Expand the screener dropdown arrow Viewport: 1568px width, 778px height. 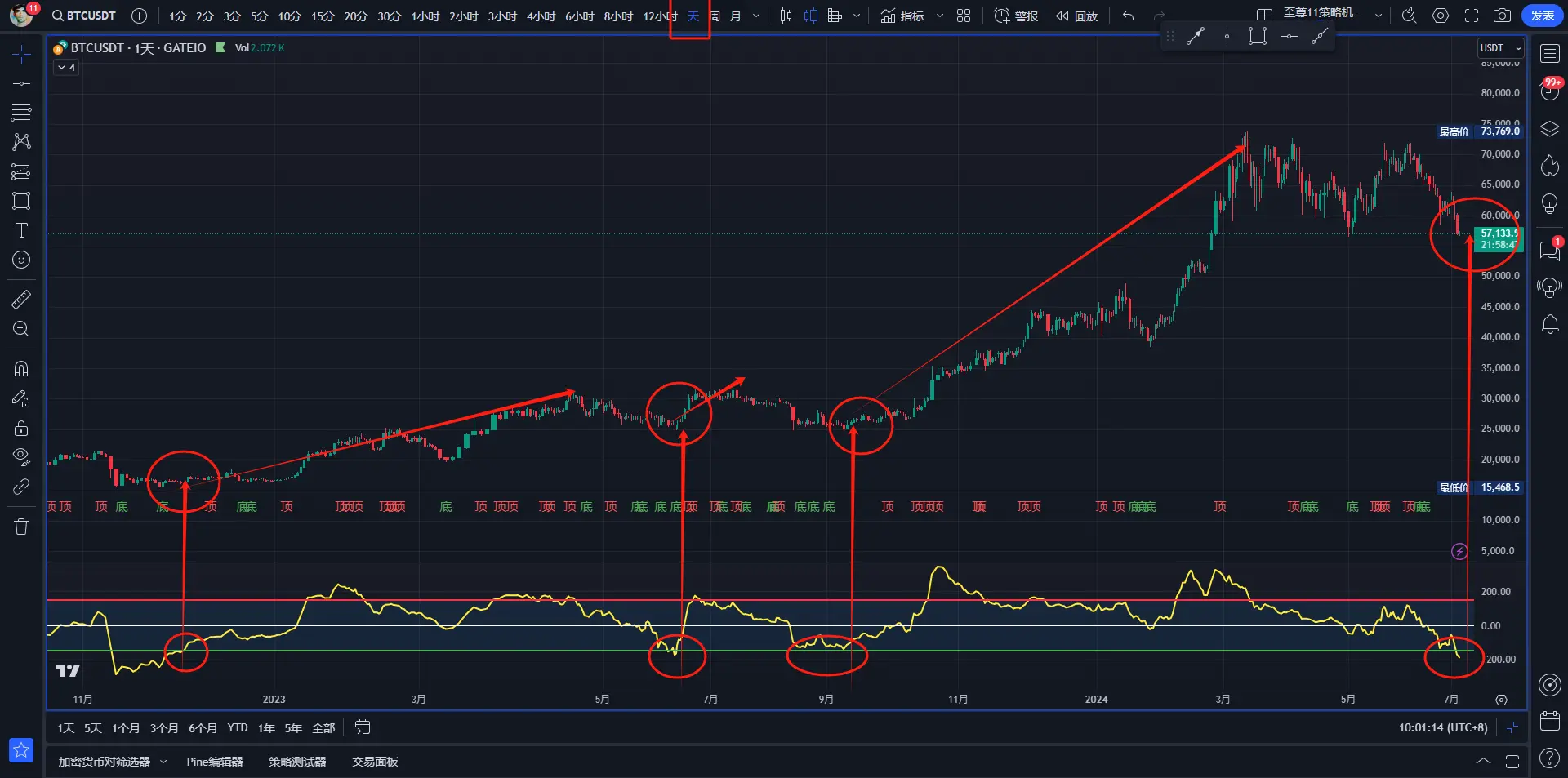(163, 762)
